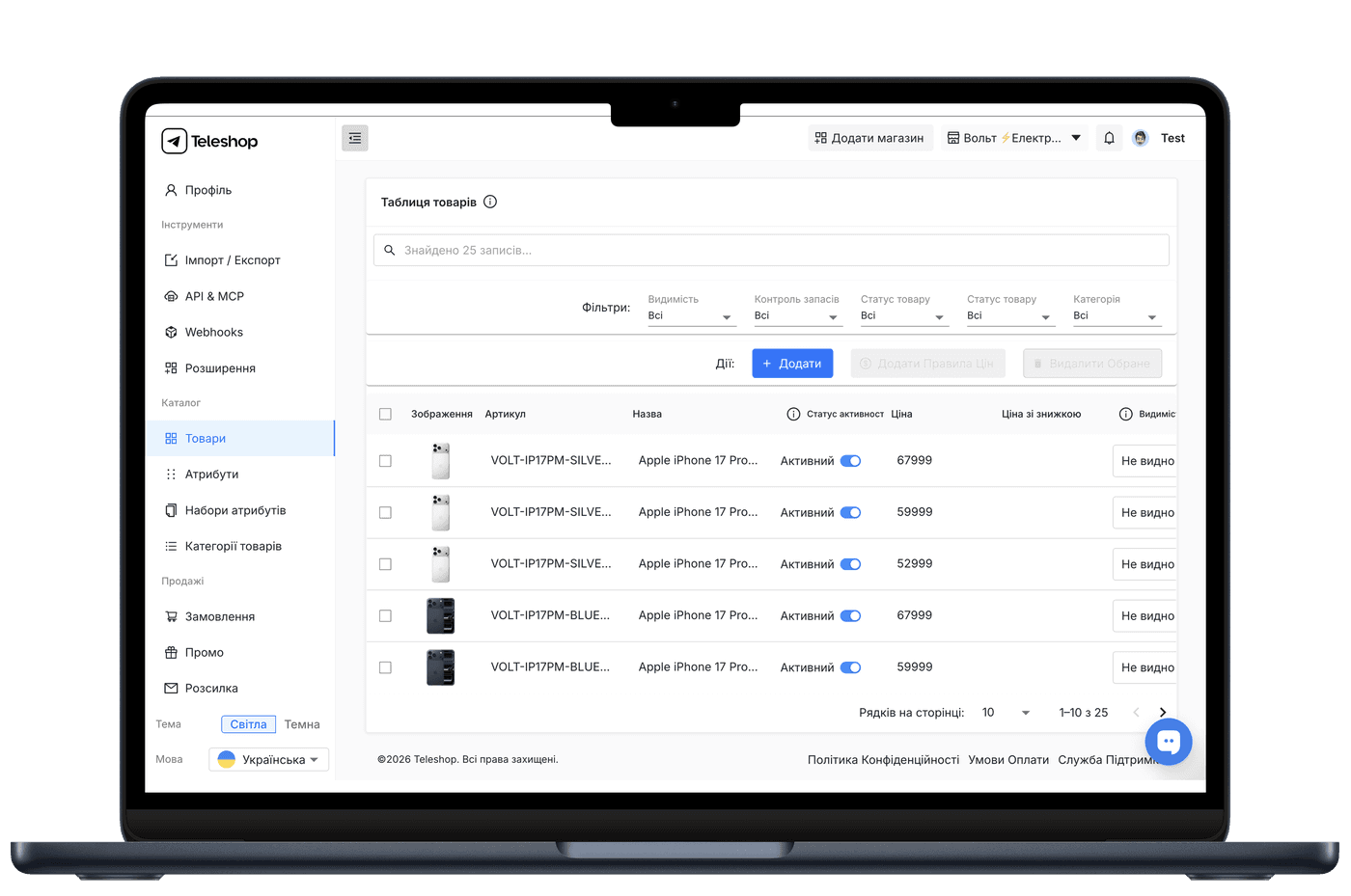Image resolution: width=1351 pixels, height=896 pixels.
Task: Click the Teleshop logo
Action: pos(209,141)
